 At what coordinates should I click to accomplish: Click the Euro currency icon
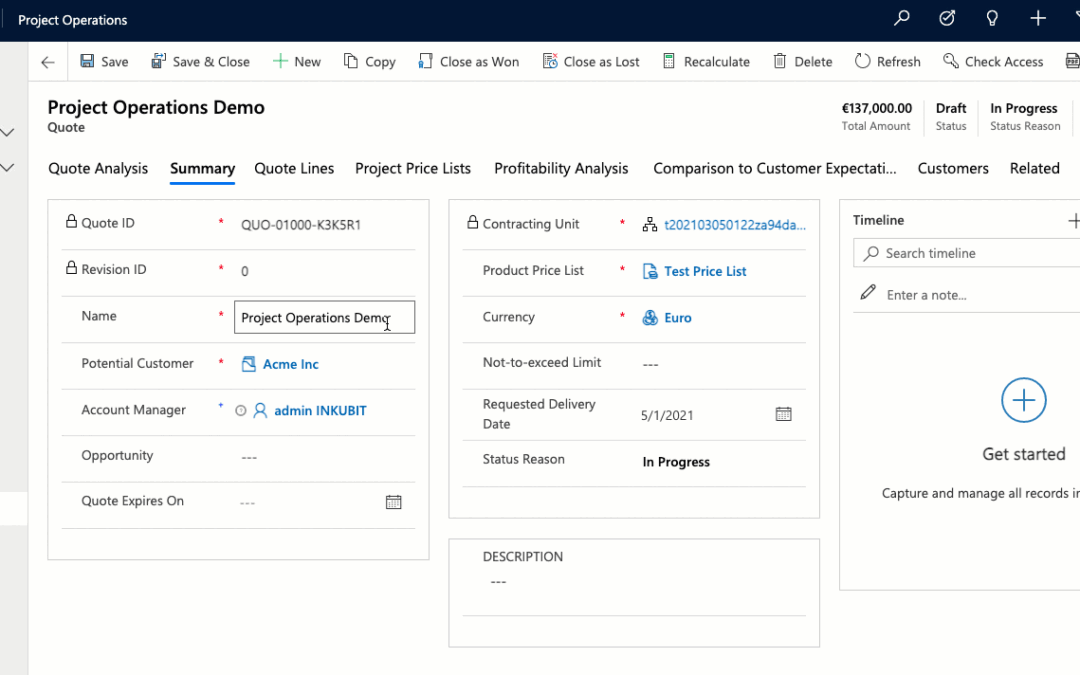tap(650, 318)
